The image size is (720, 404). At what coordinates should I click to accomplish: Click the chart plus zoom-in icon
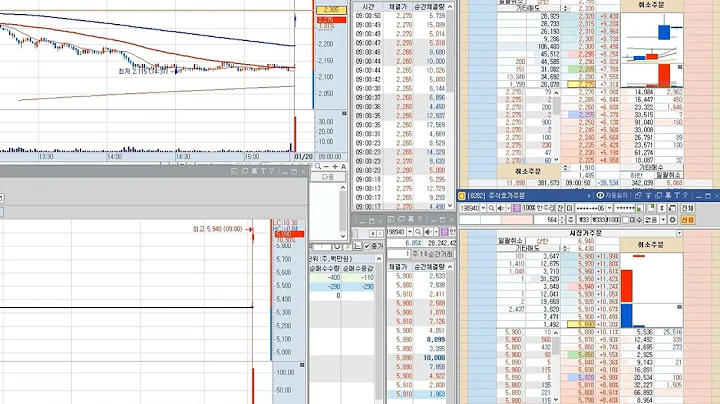335,167
